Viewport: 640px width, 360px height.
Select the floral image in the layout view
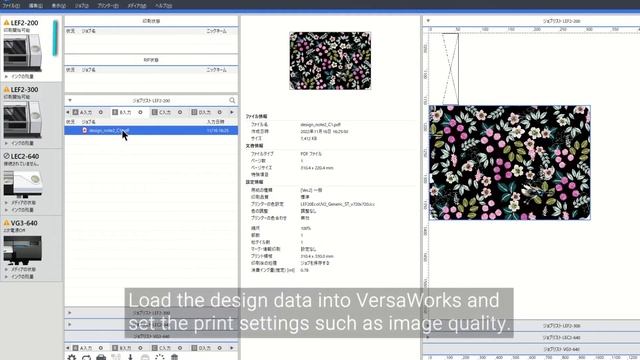510,162
